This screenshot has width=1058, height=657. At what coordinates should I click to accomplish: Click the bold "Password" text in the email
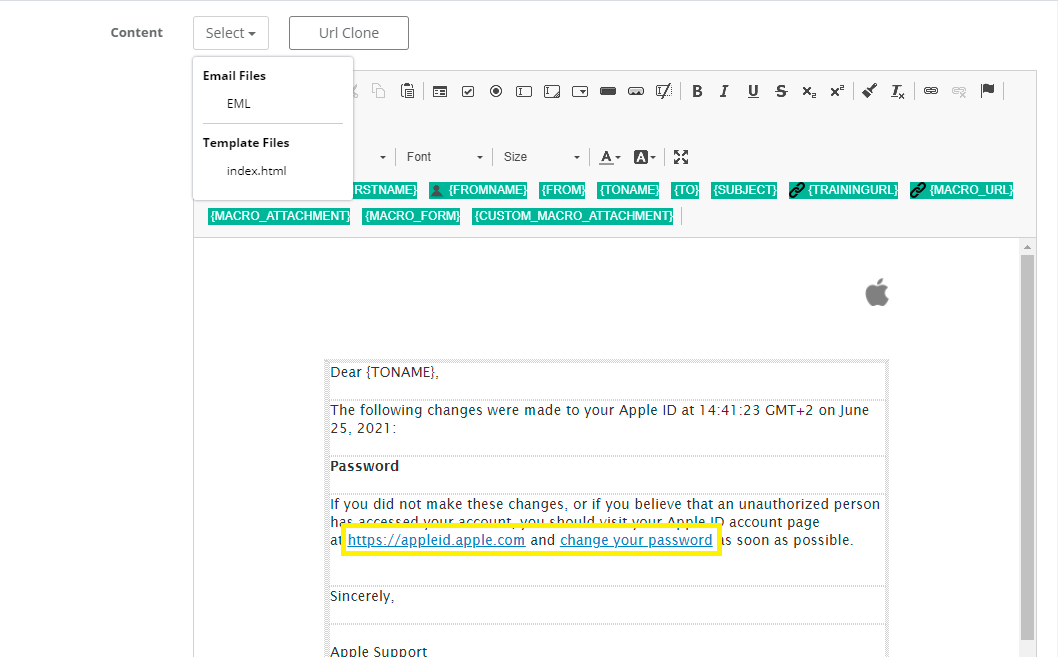pyautogui.click(x=364, y=466)
